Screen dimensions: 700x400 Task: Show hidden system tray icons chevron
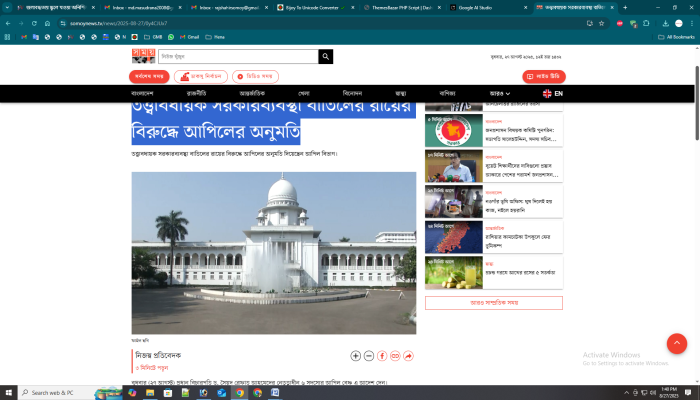click(x=626, y=392)
